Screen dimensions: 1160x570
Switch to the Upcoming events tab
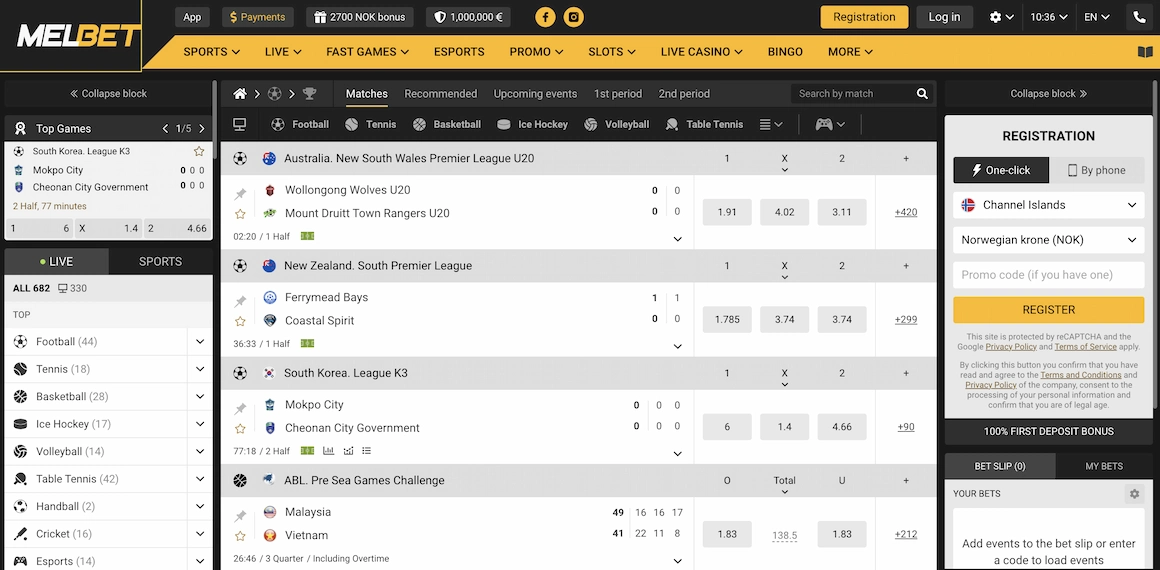point(536,94)
